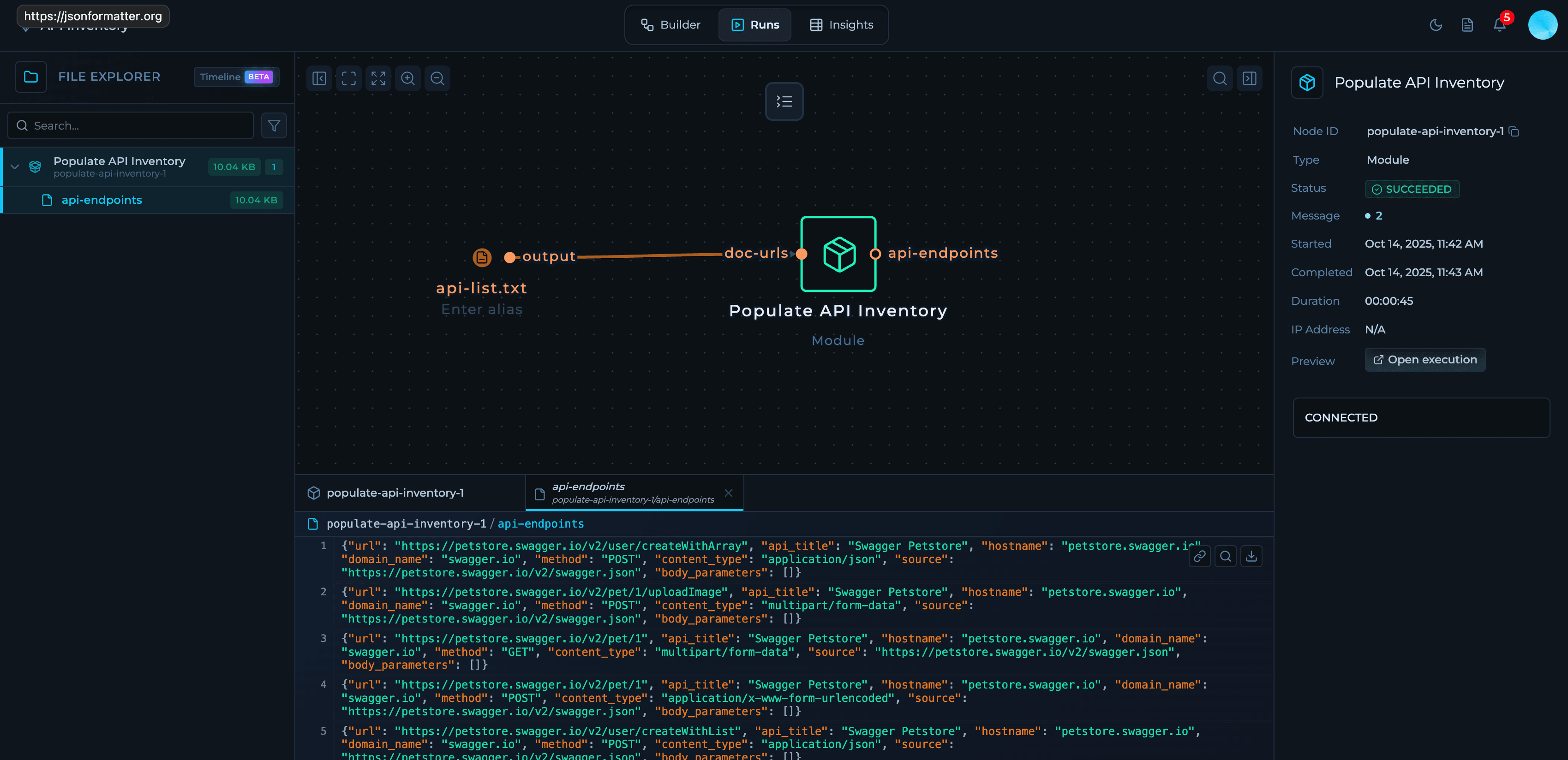
Task: Click the fit-to-view frame icon
Action: (x=349, y=78)
